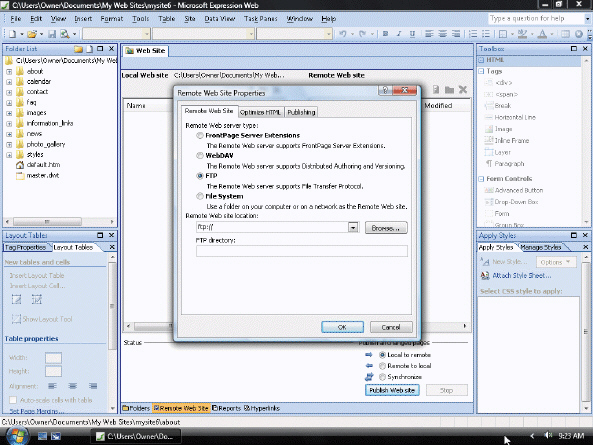Select Local to remote publish option
593x445 pixels.
coord(382,355)
